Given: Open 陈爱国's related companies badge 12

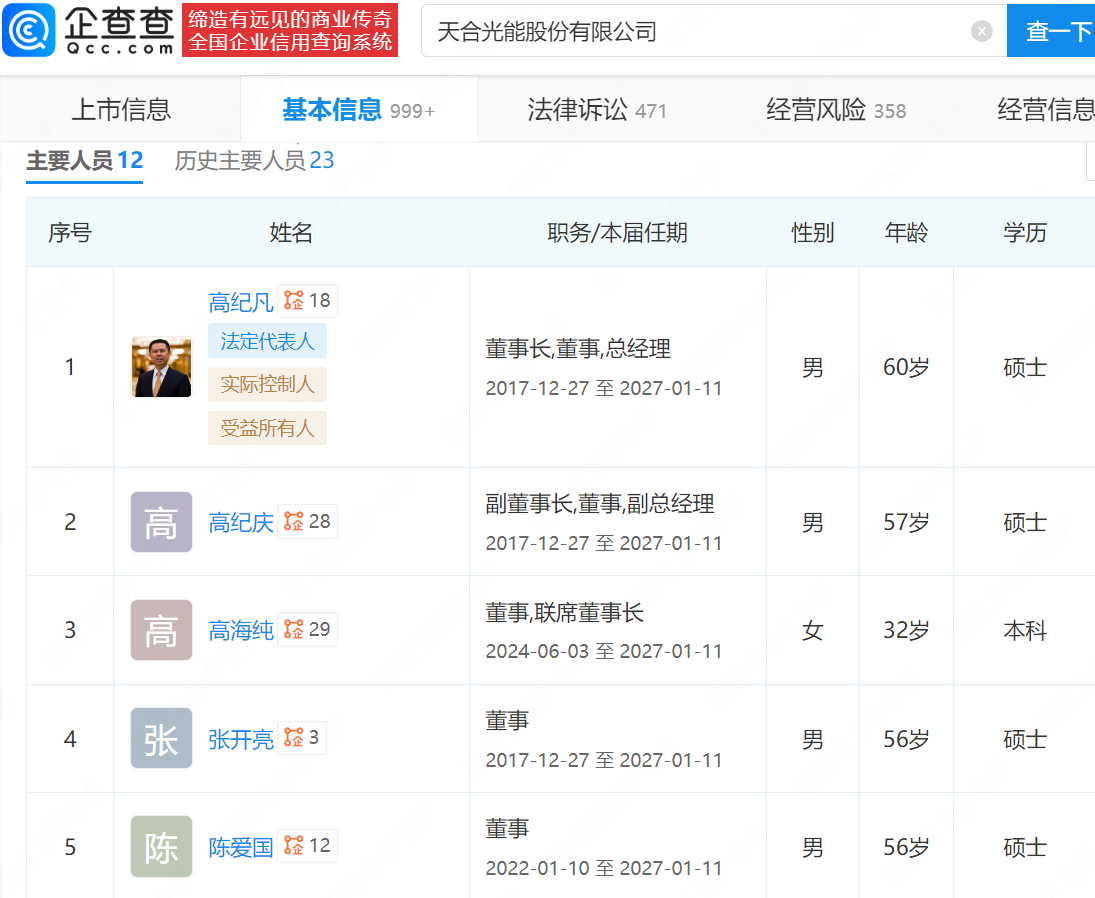Looking at the screenshot, I should 307,846.
